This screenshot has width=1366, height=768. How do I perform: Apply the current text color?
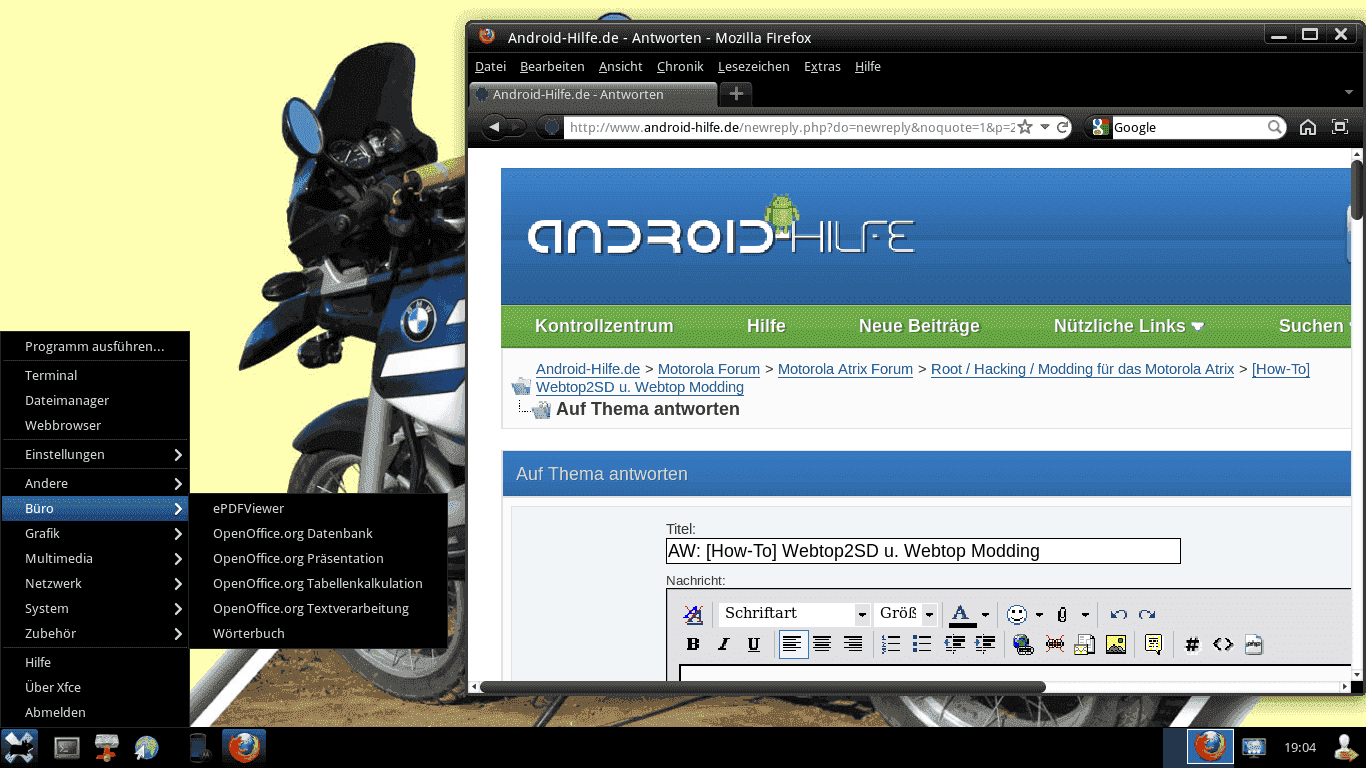(962, 614)
